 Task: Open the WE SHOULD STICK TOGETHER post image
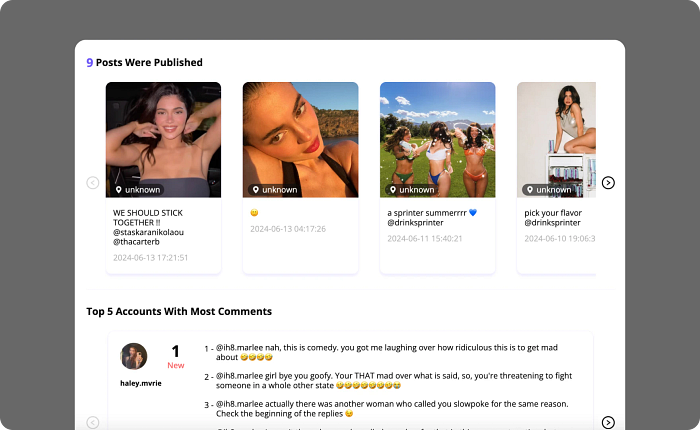pos(163,140)
